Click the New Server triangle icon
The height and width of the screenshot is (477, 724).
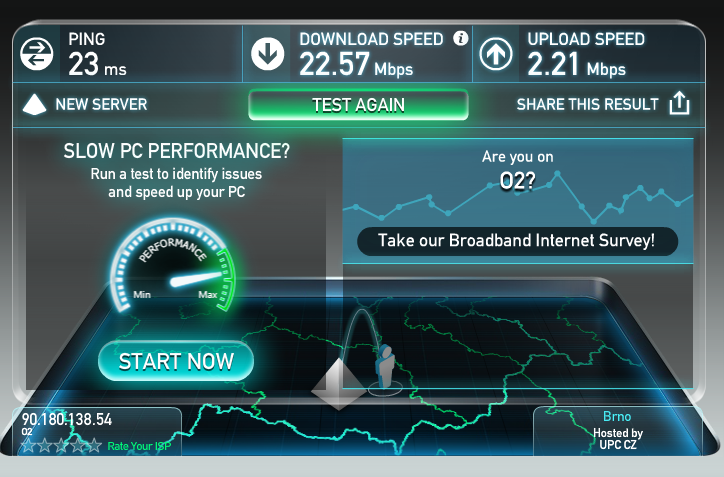(35, 104)
